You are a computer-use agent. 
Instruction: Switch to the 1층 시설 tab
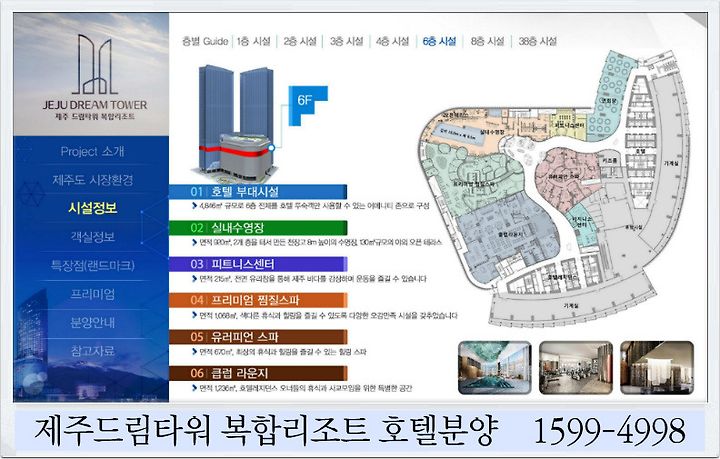(x=253, y=41)
